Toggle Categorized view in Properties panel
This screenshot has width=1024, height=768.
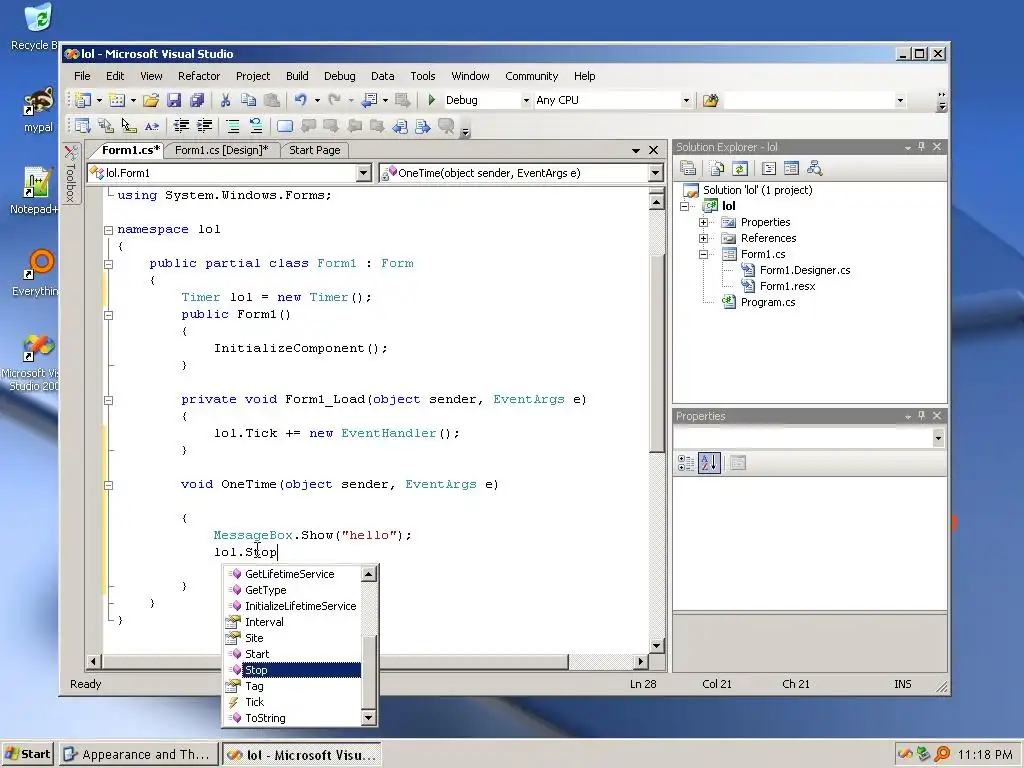pyautogui.click(x=686, y=463)
